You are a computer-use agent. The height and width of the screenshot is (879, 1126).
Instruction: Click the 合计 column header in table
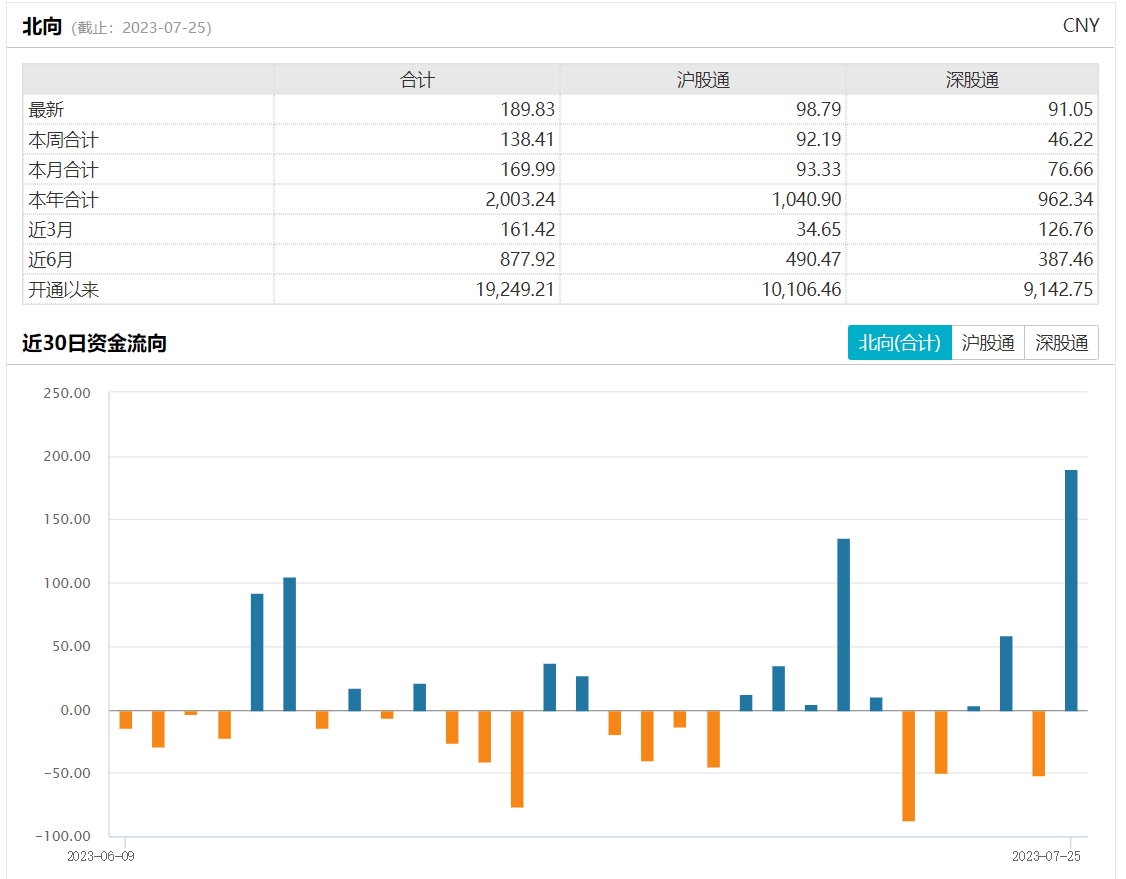[x=417, y=80]
